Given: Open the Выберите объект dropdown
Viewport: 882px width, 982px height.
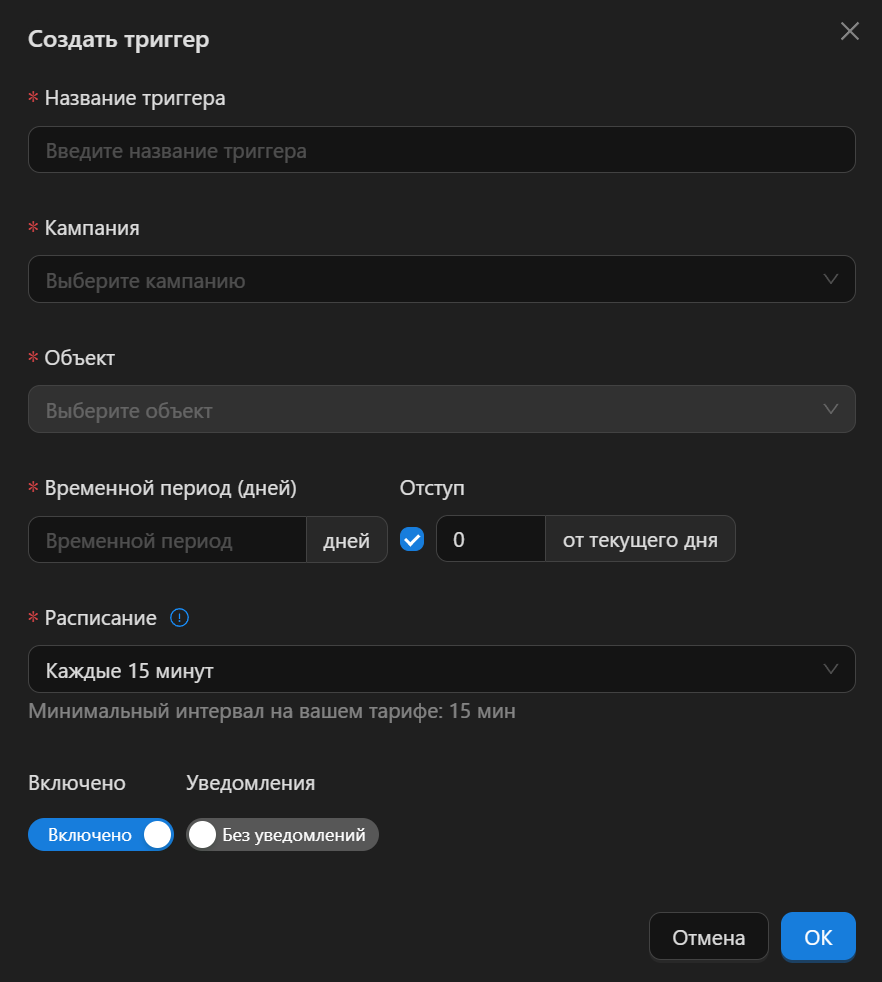Looking at the screenshot, I should tap(442, 410).
